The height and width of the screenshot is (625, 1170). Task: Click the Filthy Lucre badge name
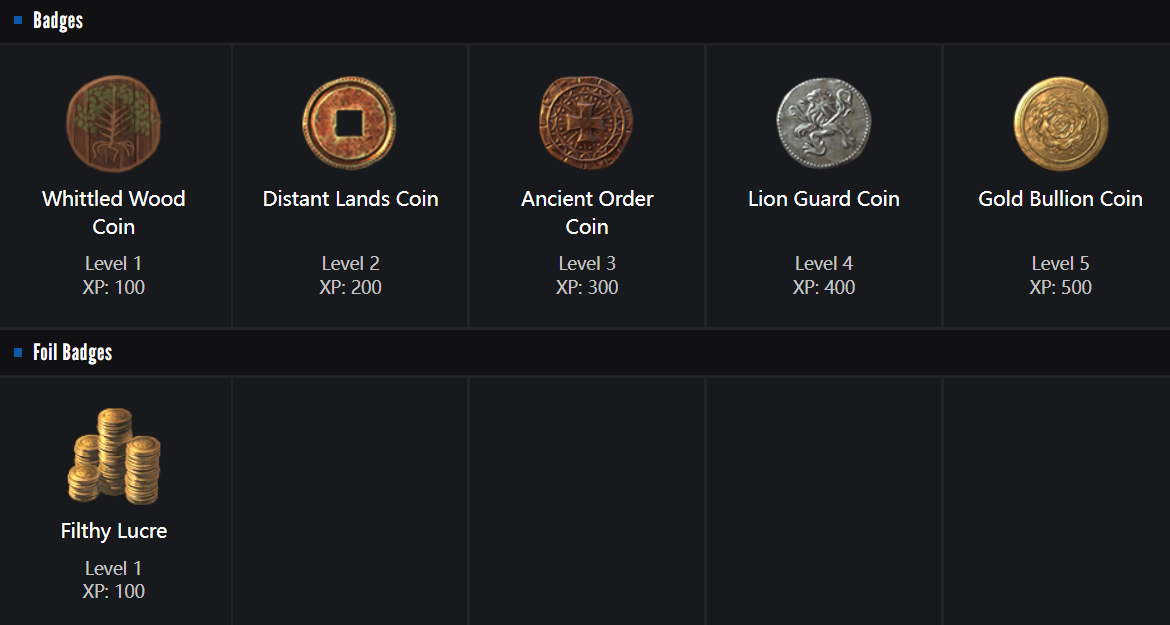(113, 531)
